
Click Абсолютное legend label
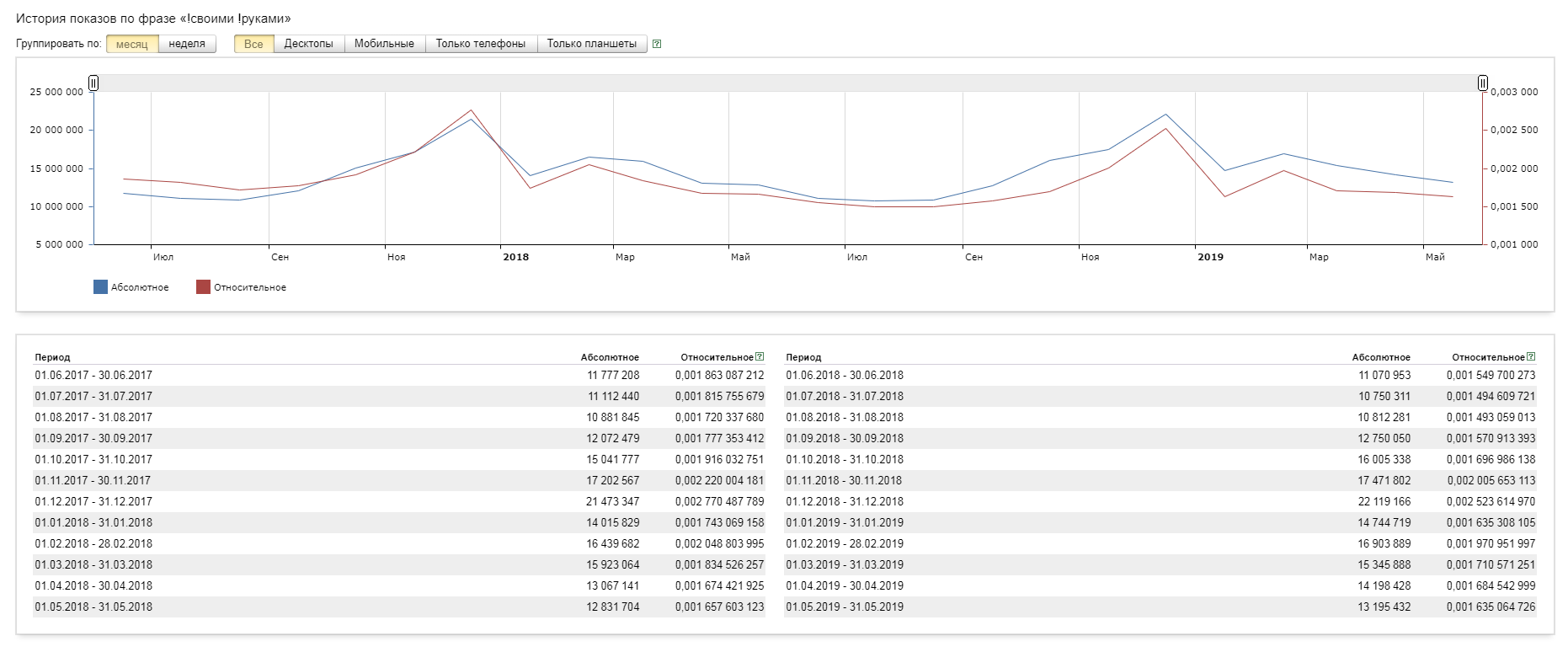[140, 287]
